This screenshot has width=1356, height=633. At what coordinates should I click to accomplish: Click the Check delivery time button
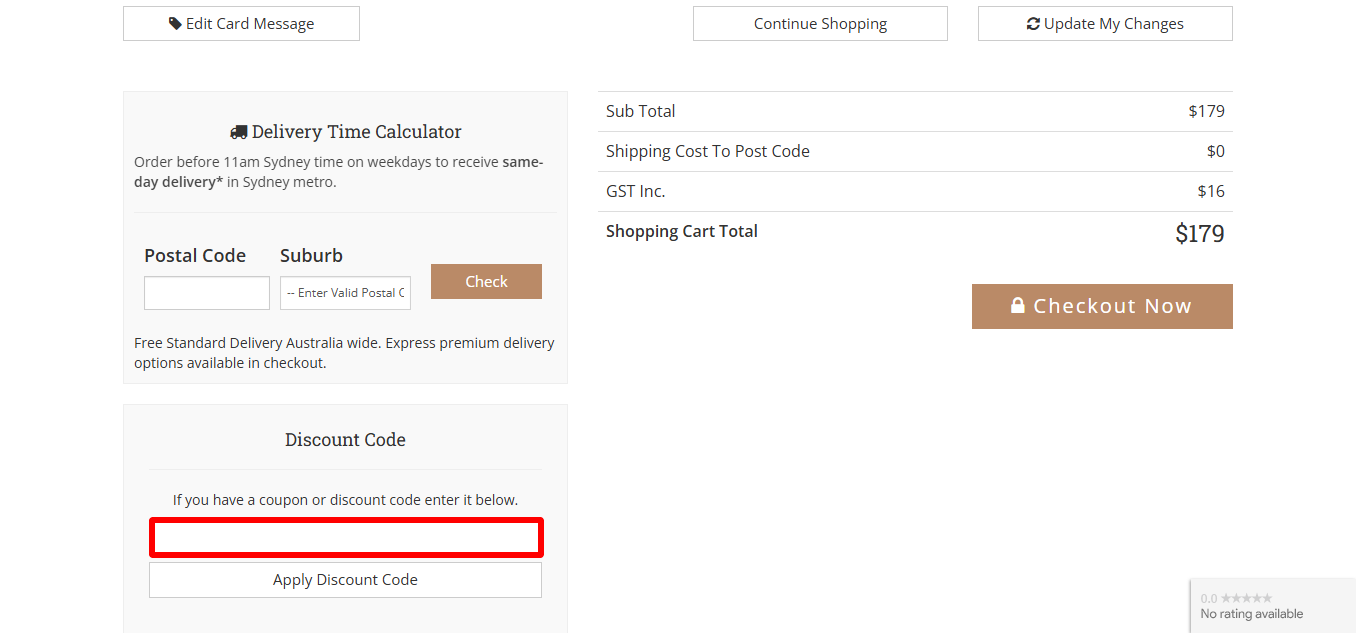coord(486,282)
